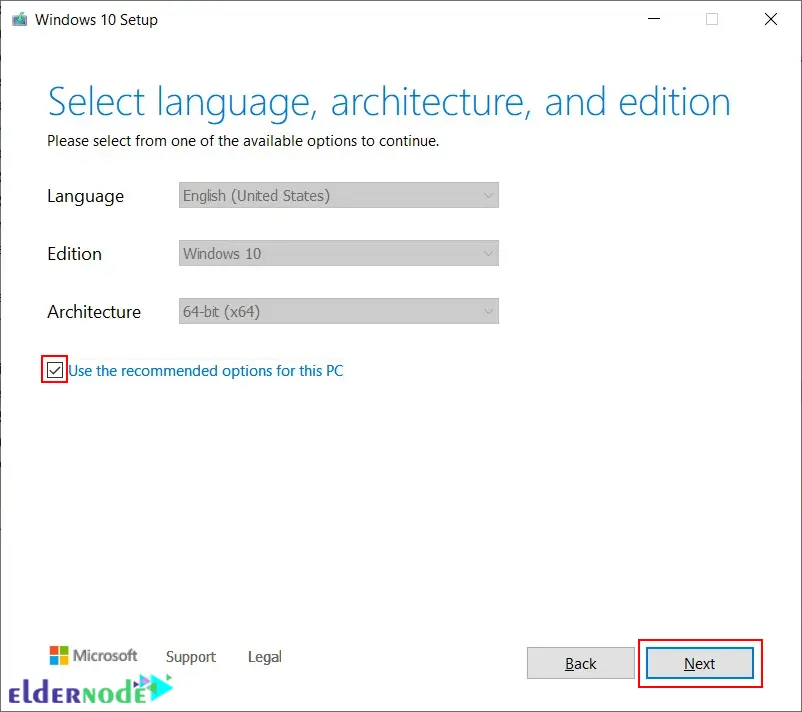Click the Microsoft logo
The image size is (802, 712).
93,656
